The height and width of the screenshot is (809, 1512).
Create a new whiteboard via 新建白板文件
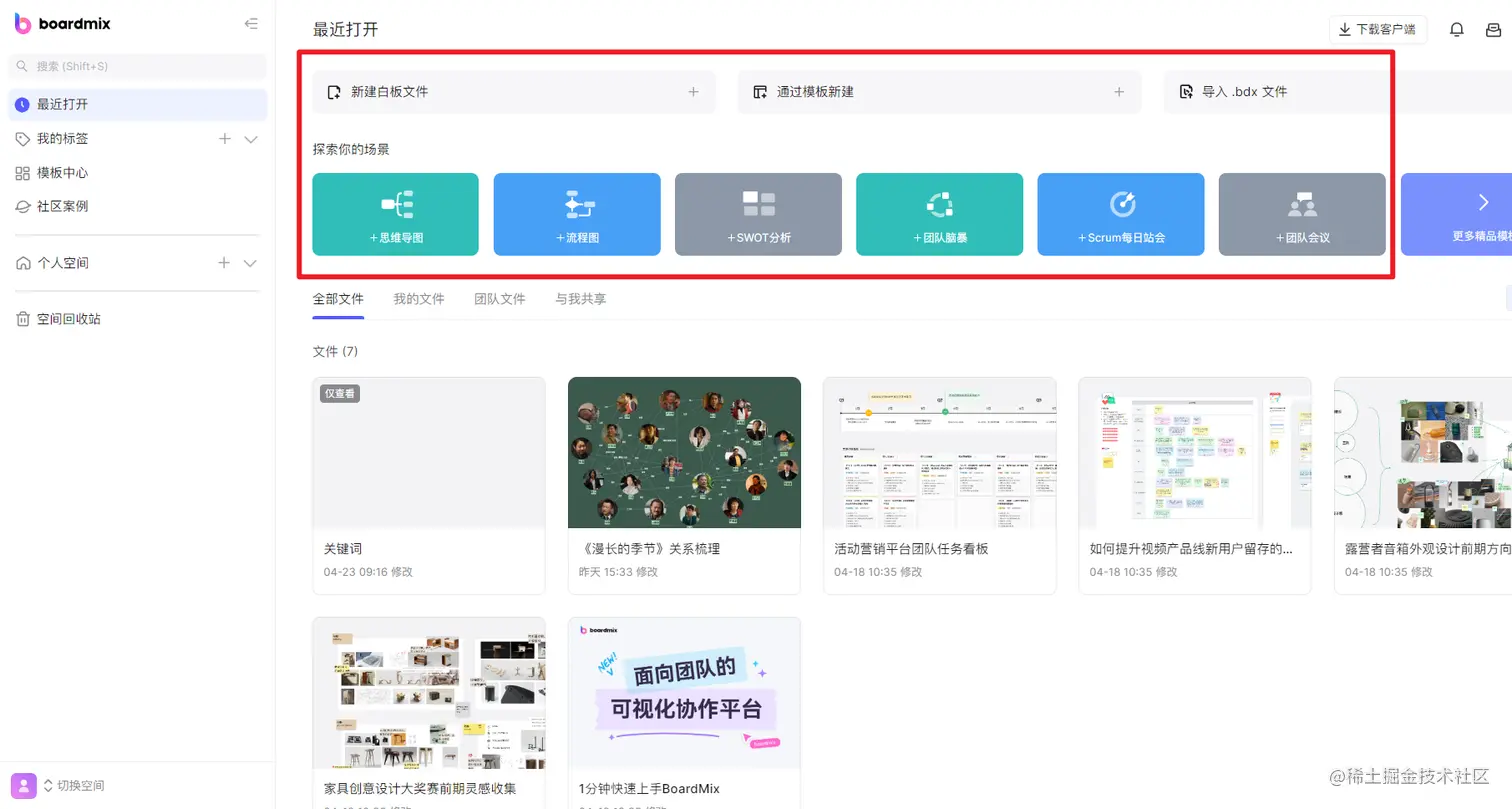514,92
